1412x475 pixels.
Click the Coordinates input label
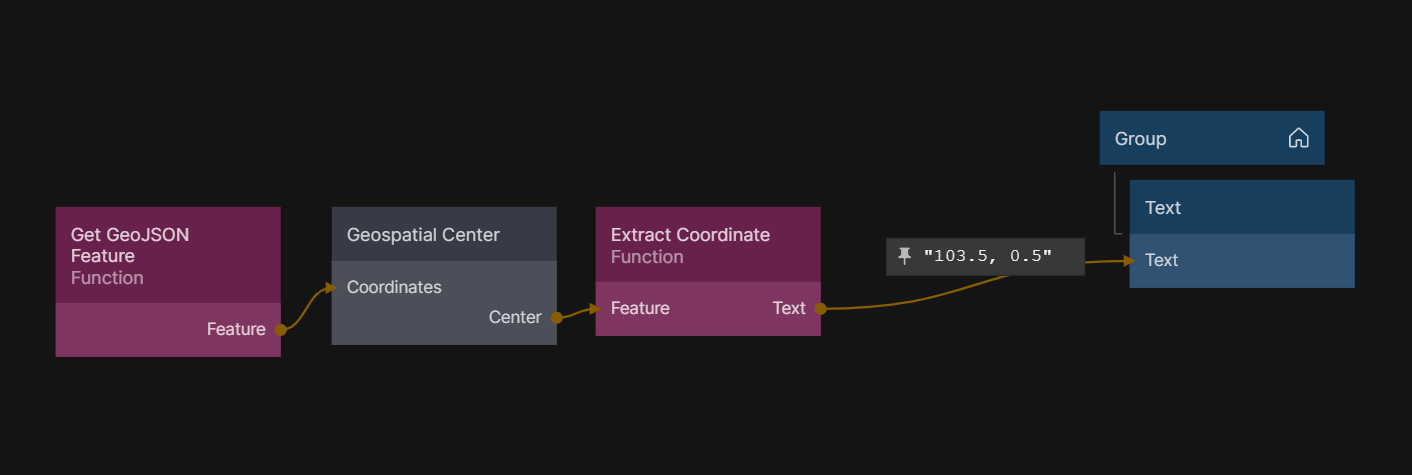pos(394,287)
